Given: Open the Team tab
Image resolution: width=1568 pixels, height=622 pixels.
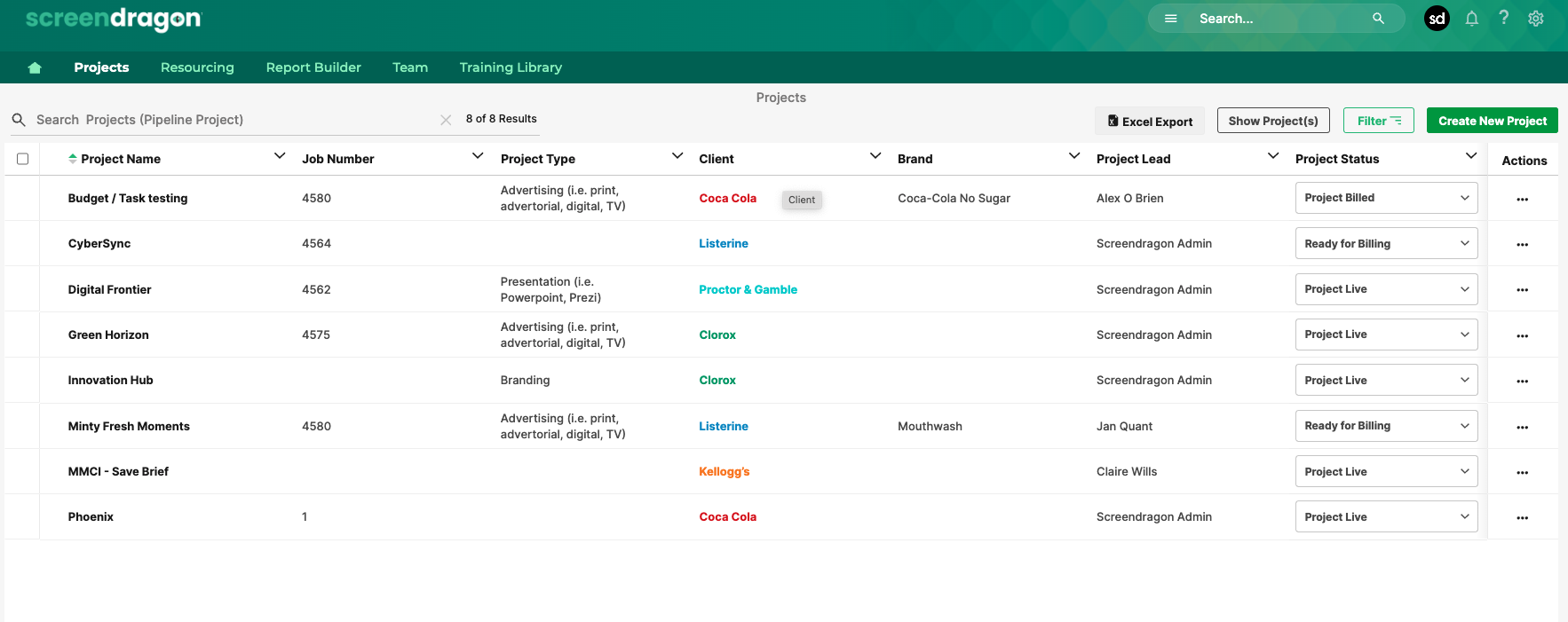Looking at the screenshot, I should [410, 67].
